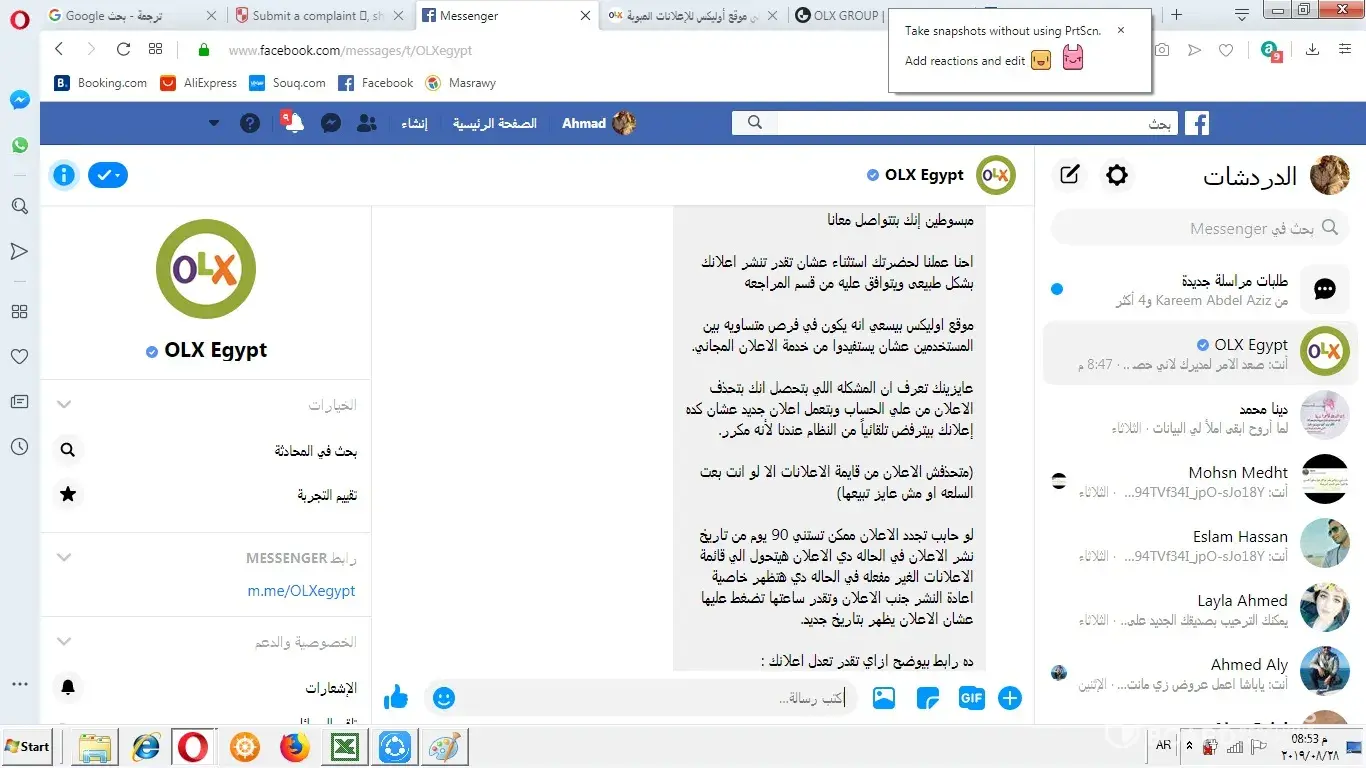1366x768 pixels.
Task: Click the بحث في Messenger search field
Action: point(1199,228)
